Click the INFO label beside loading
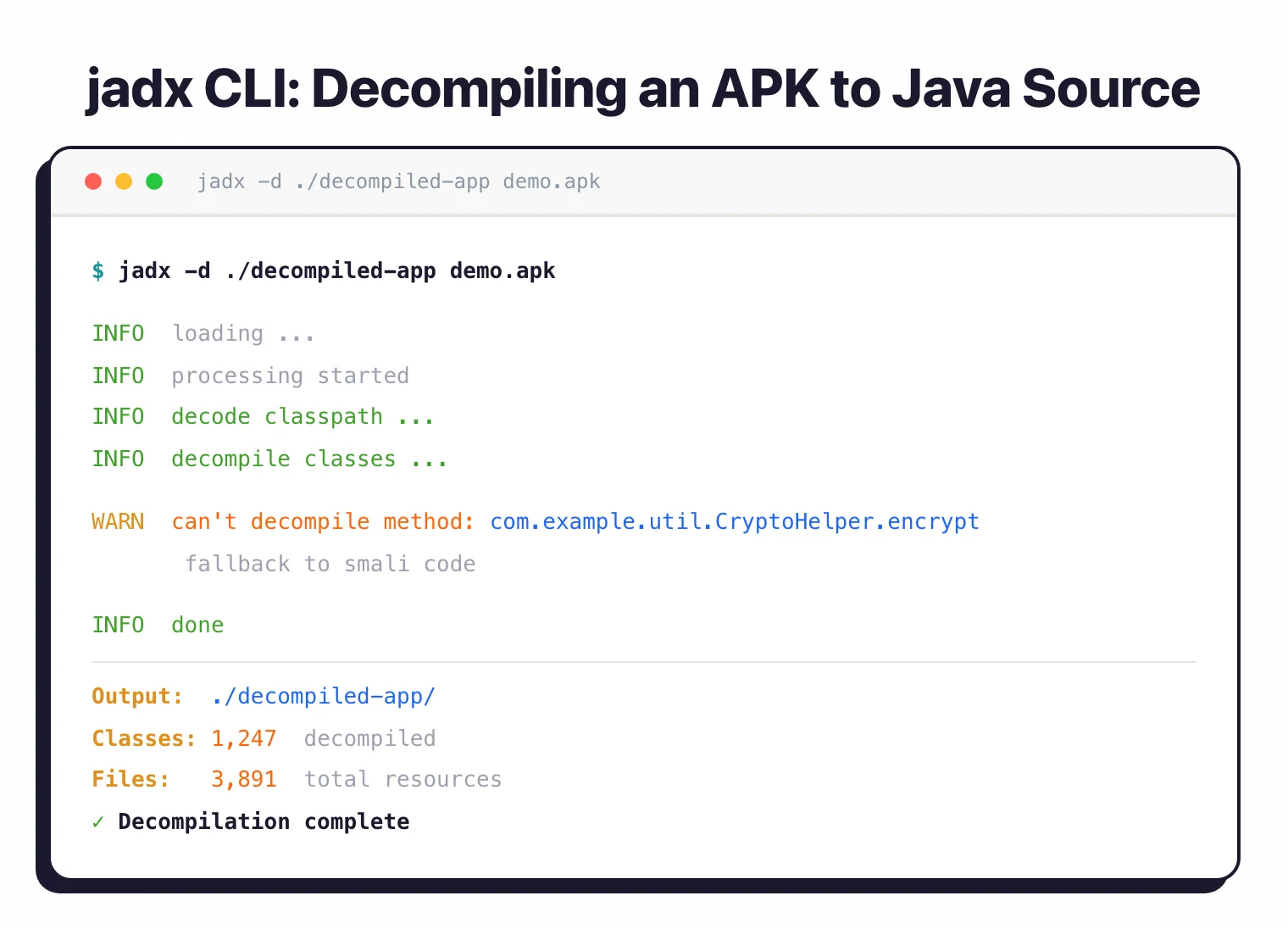1288x929 pixels. [x=118, y=333]
